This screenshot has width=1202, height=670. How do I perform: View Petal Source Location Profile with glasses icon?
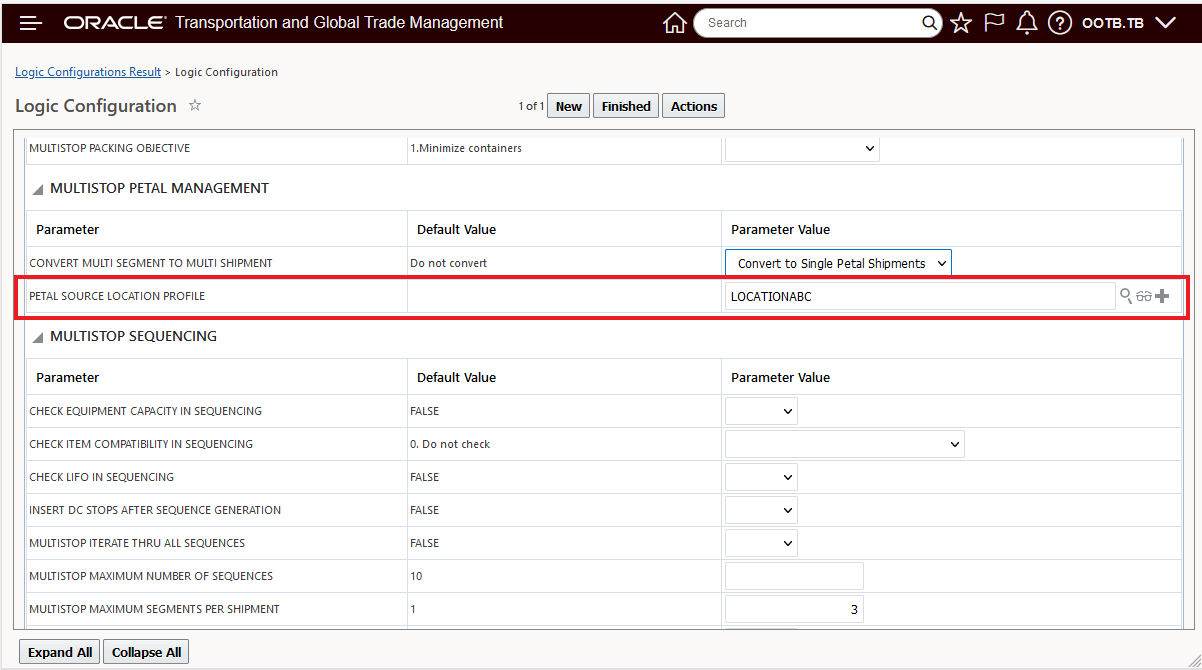(x=1144, y=296)
